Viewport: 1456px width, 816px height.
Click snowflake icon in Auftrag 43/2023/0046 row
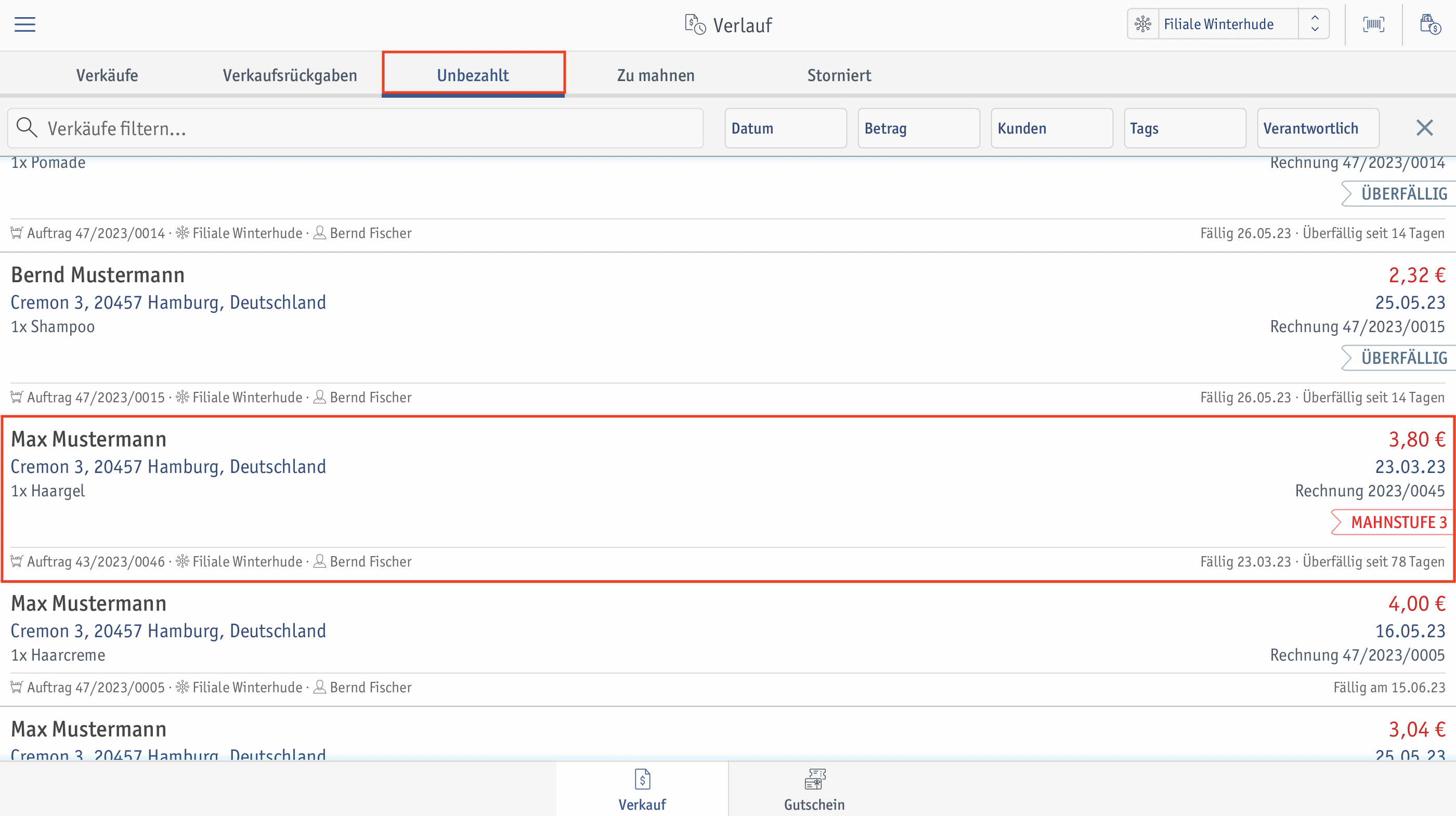(183, 562)
